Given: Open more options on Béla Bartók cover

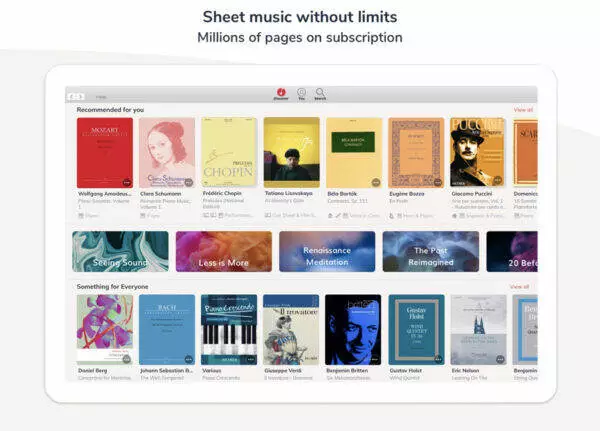Looking at the screenshot, I should tap(376, 182).
